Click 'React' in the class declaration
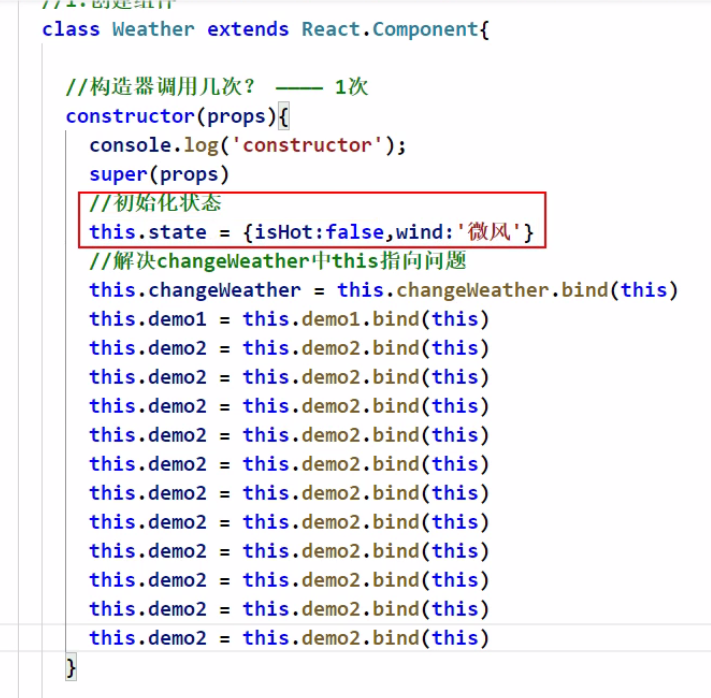Image resolution: width=711 pixels, height=698 pixels. tap(331, 29)
